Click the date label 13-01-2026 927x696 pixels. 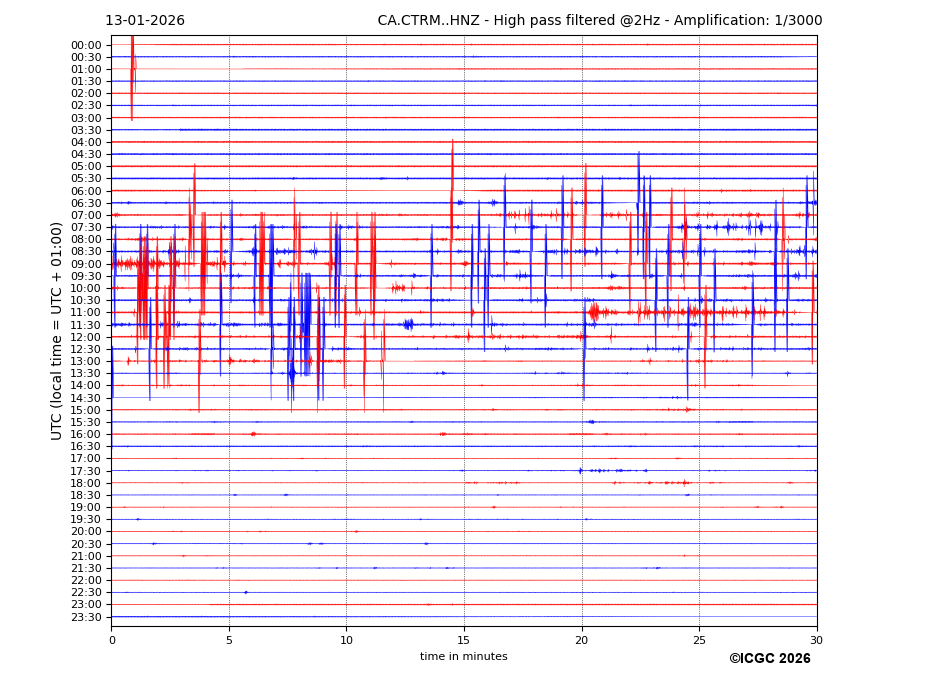pyautogui.click(x=145, y=21)
